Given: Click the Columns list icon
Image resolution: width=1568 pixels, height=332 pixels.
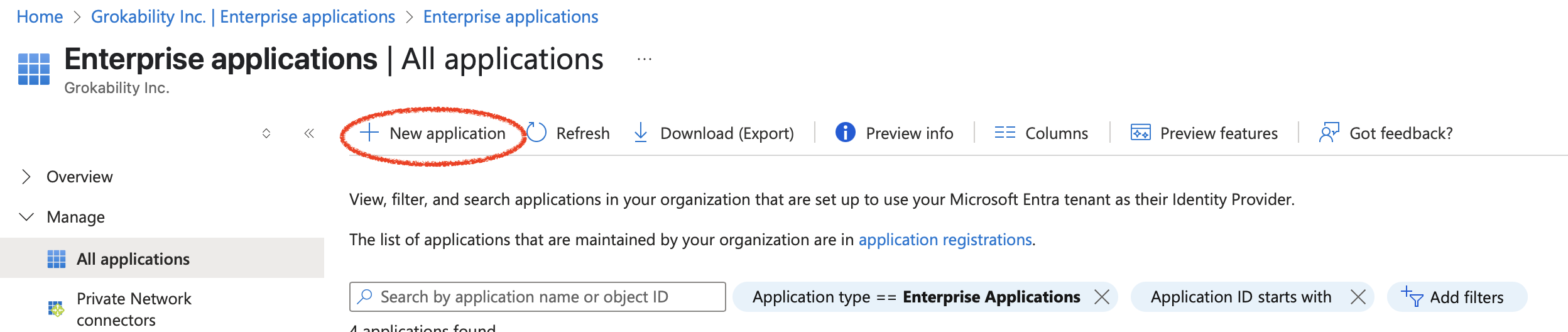Looking at the screenshot, I should click(1004, 133).
